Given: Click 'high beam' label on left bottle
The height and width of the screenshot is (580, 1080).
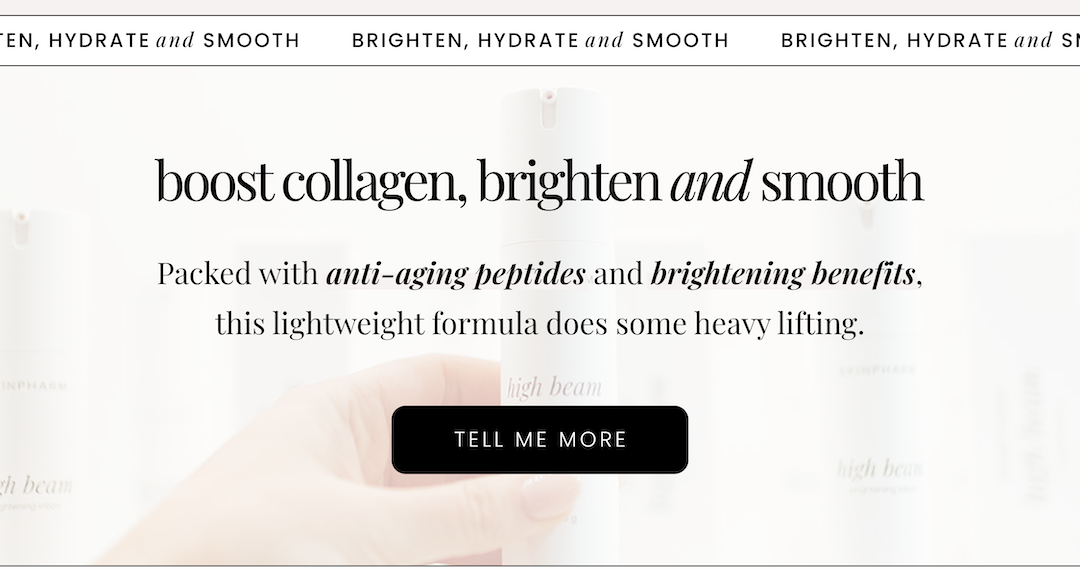Looking at the screenshot, I should (x=36, y=486).
